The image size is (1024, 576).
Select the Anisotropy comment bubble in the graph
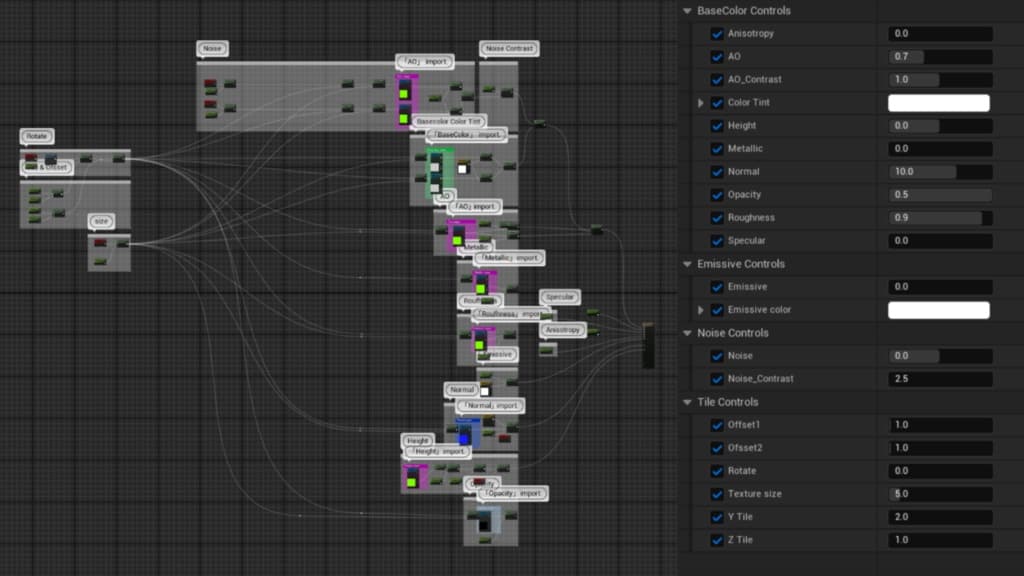click(563, 330)
